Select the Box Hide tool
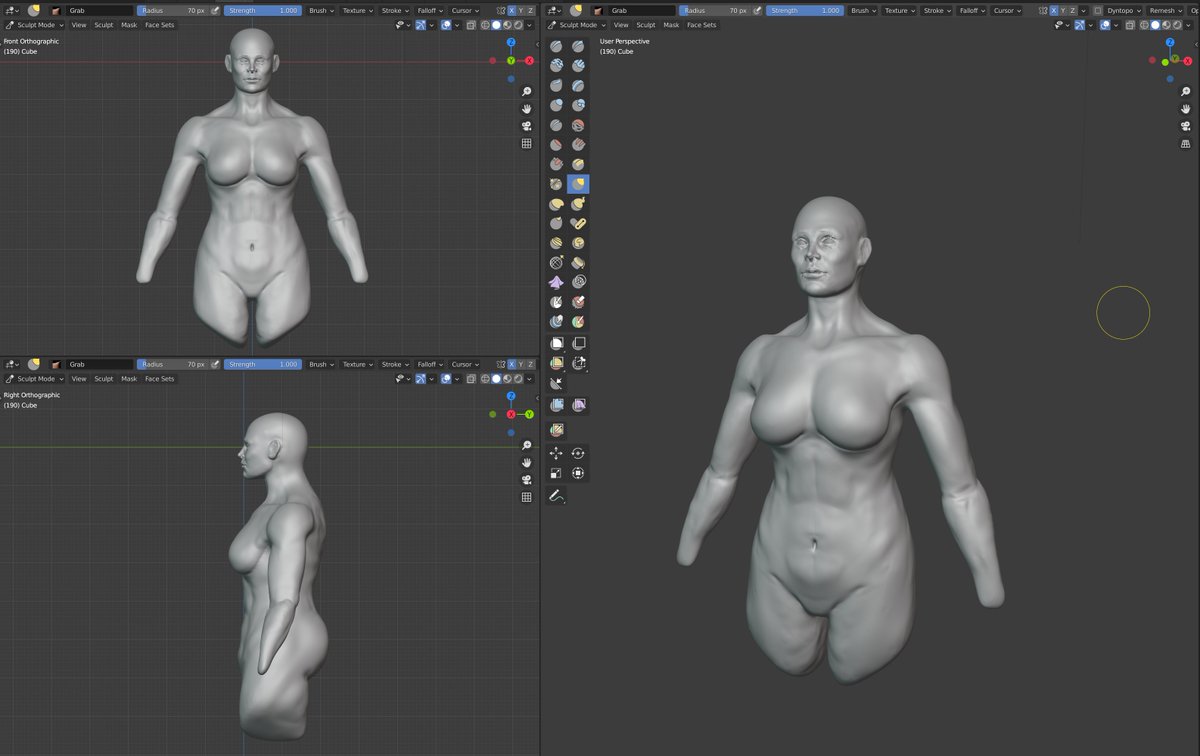 pyautogui.click(x=578, y=343)
